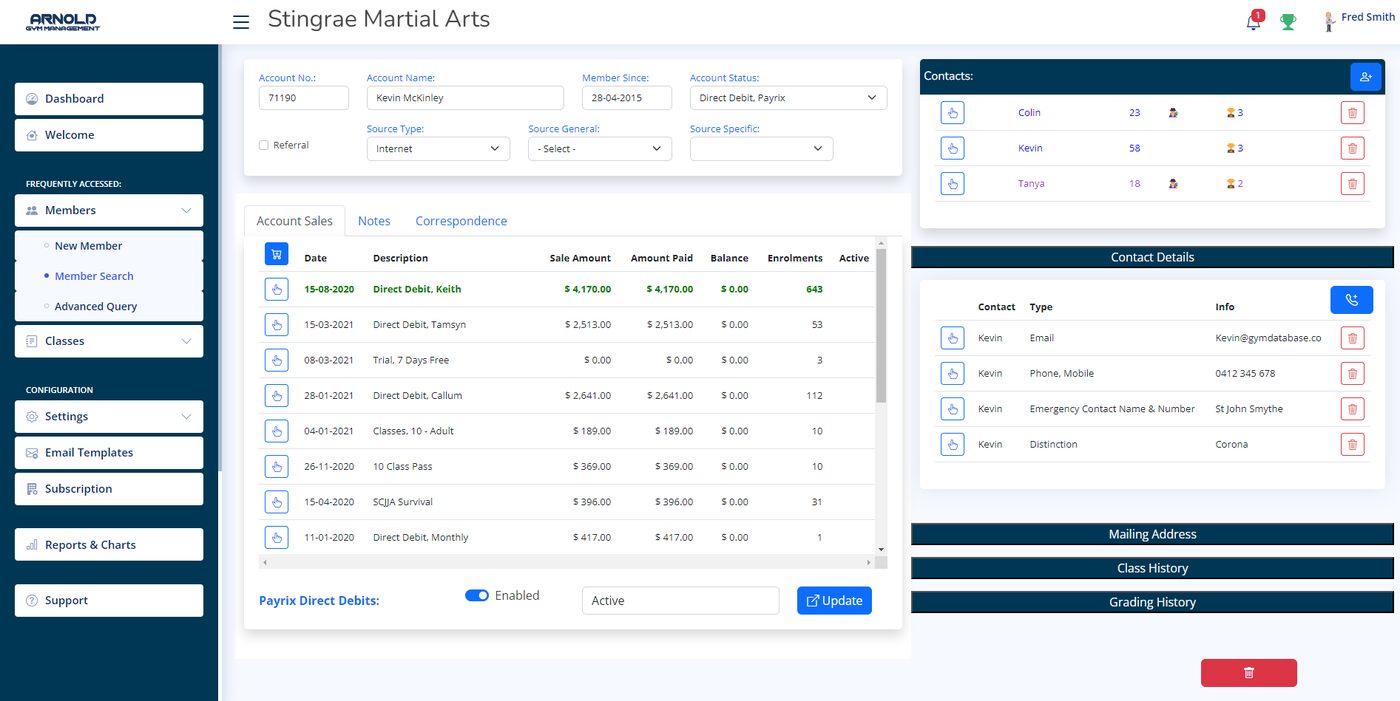Image resolution: width=1400 pixels, height=701 pixels.
Task: Select sale Trial, 7 Days Free hand icon
Action: coord(276,360)
